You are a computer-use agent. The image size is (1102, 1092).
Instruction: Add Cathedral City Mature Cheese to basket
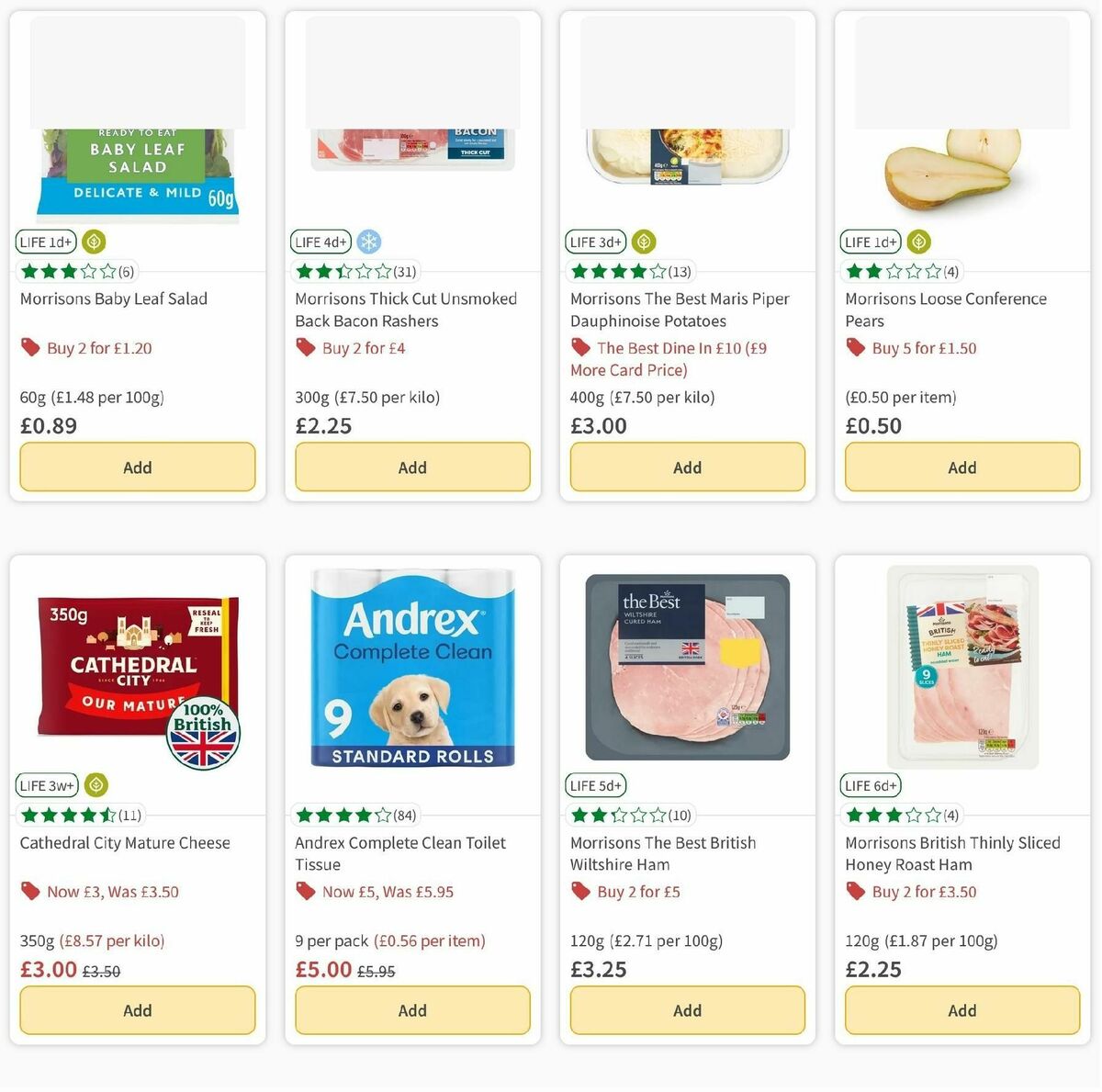(x=137, y=1010)
